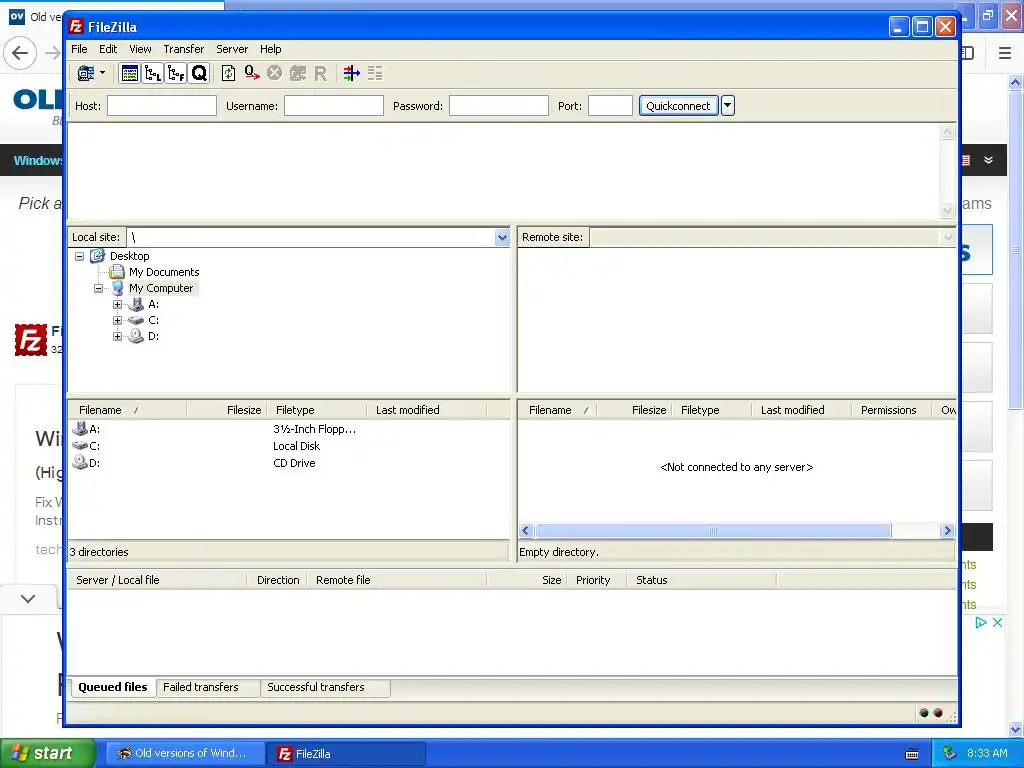Screen dimensions: 1024x768
Task: Collapse the Desktop tree node
Action: (80, 256)
